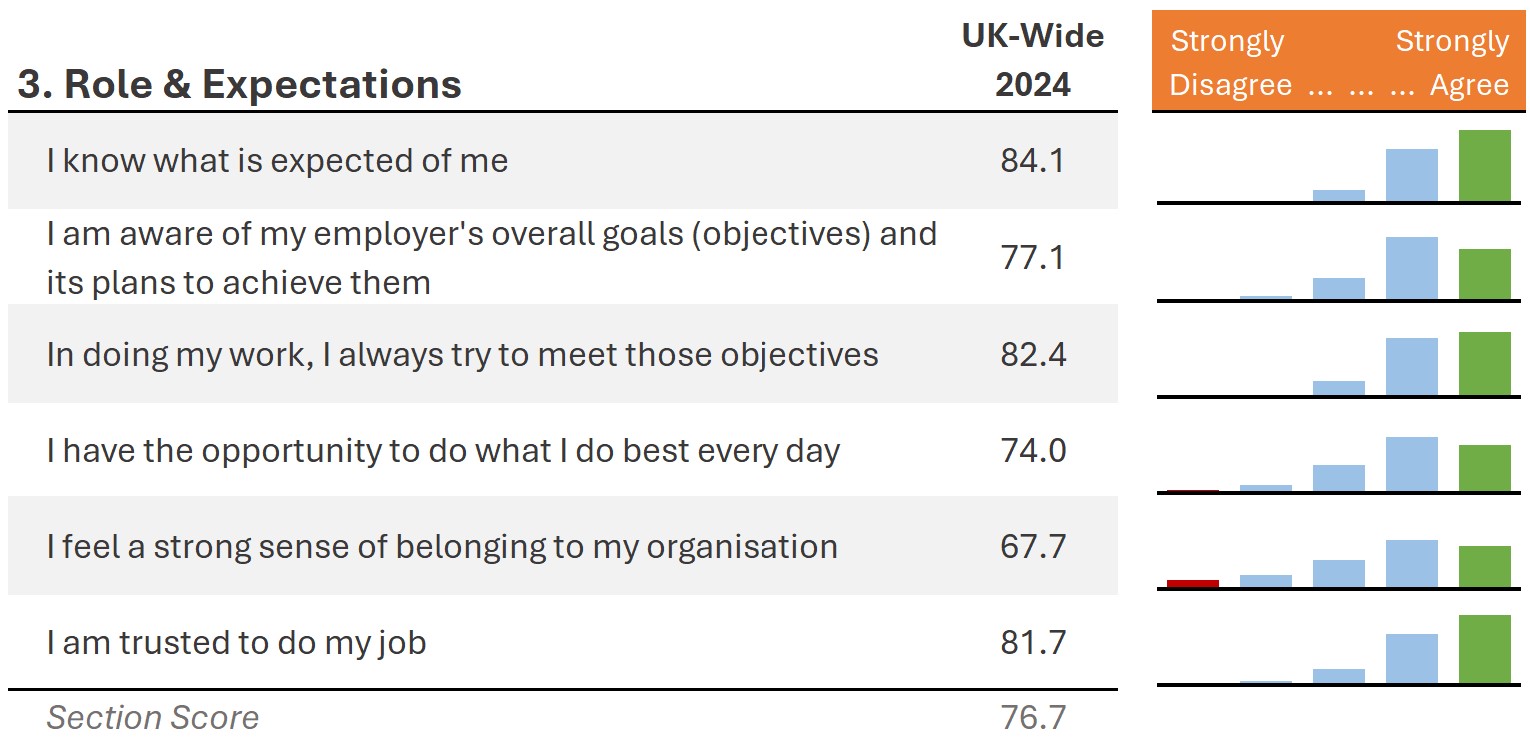Select "In doing my work" objectives statement
The height and width of the screenshot is (750, 1530).
(x=462, y=355)
